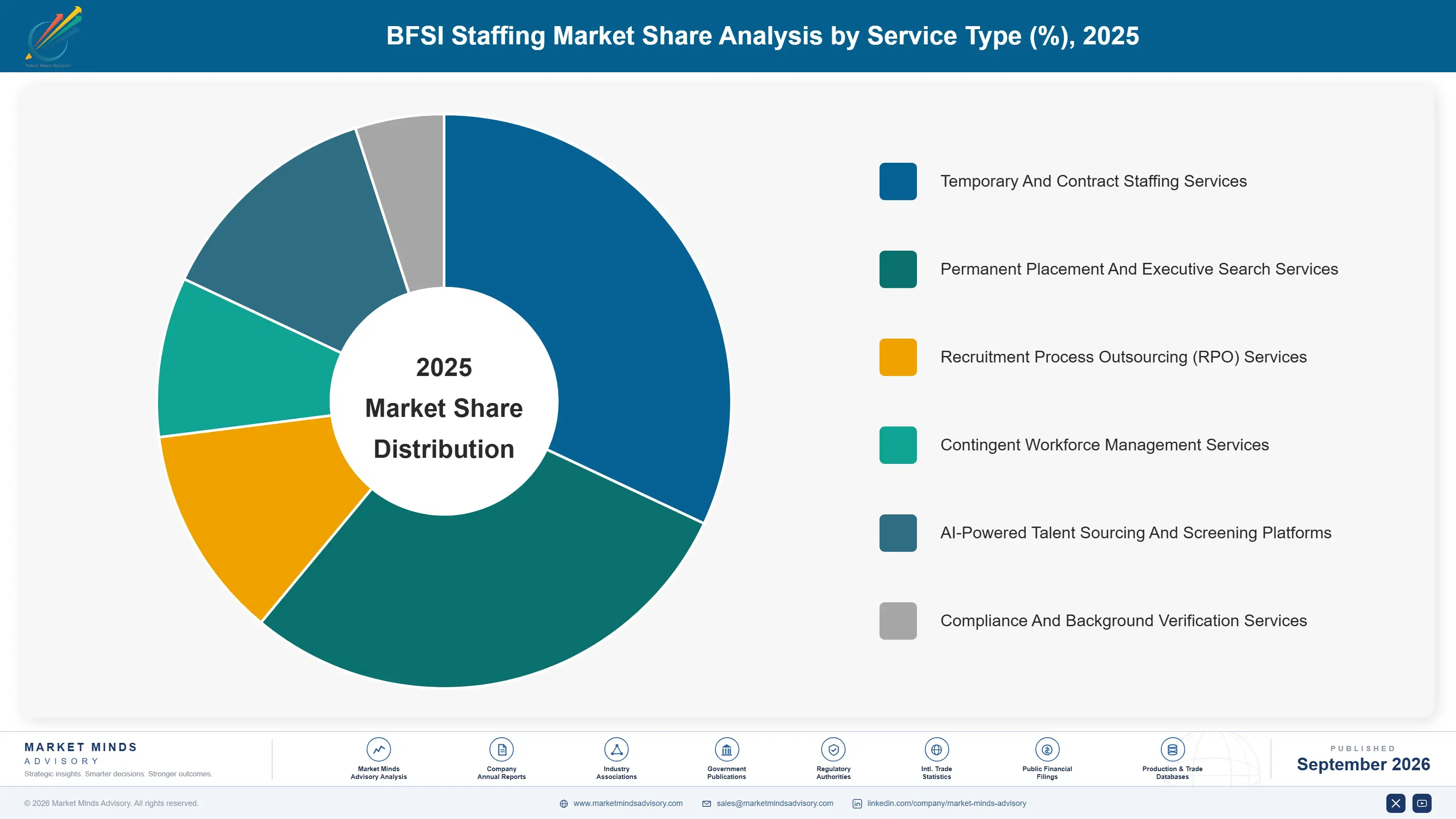The image size is (1456, 819).
Task: Click the blue Temporary And Contract Staffing swatch
Action: point(897,181)
